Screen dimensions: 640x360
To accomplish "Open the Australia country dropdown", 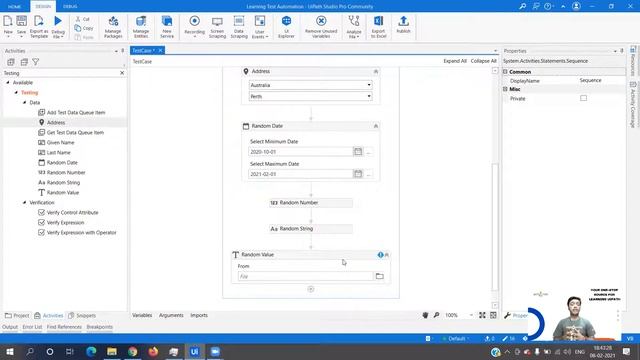I will pyautogui.click(x=310, y=85).
